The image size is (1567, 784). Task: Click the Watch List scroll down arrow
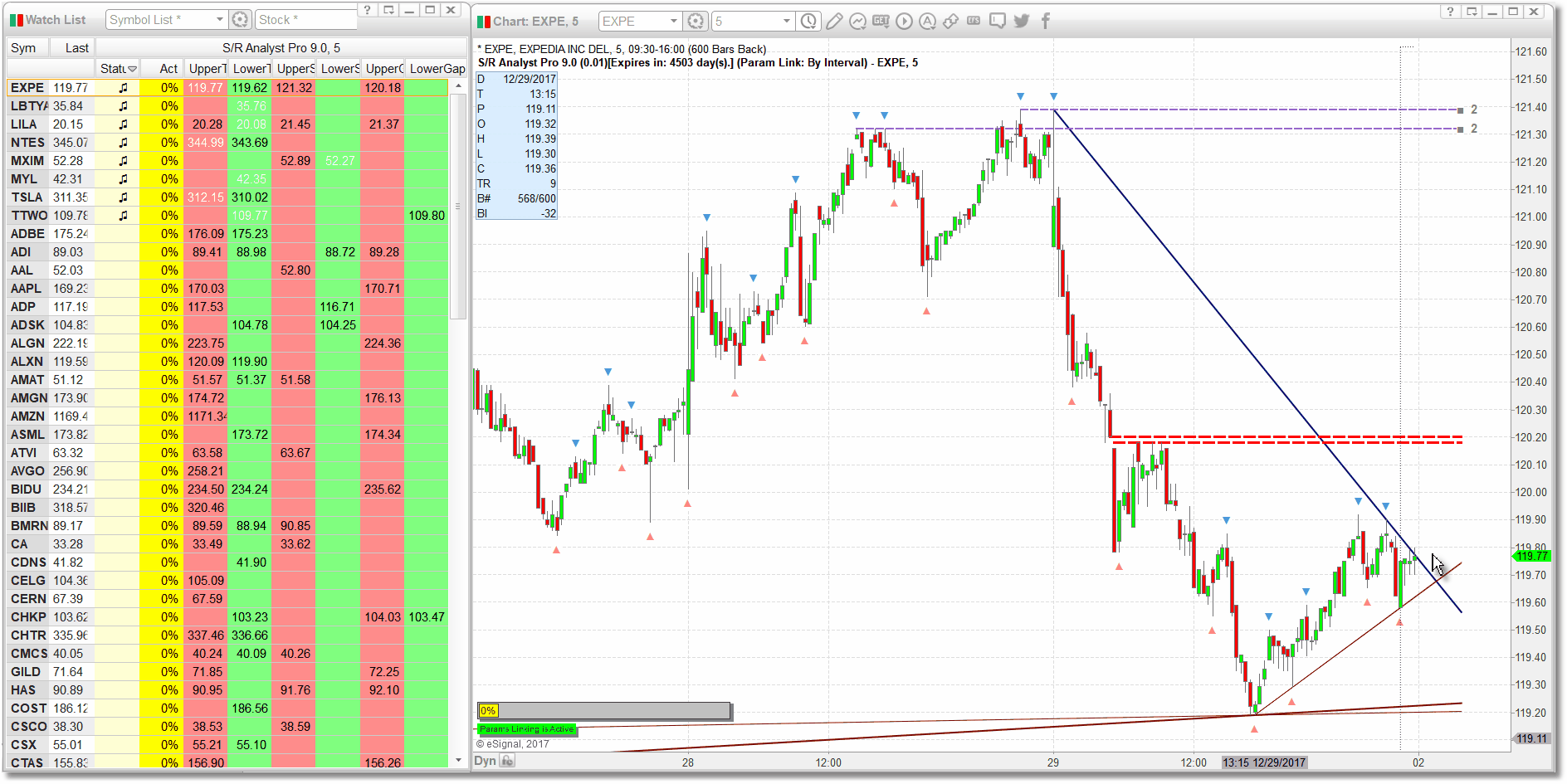tap(458, 760)
